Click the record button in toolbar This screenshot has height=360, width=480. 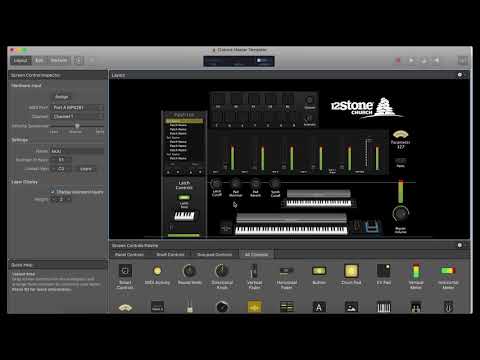[x=398, y=60]
